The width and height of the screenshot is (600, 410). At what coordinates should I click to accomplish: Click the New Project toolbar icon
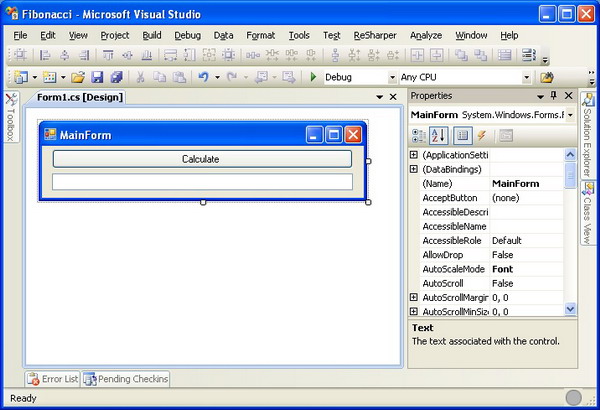[x=21, y=77]
